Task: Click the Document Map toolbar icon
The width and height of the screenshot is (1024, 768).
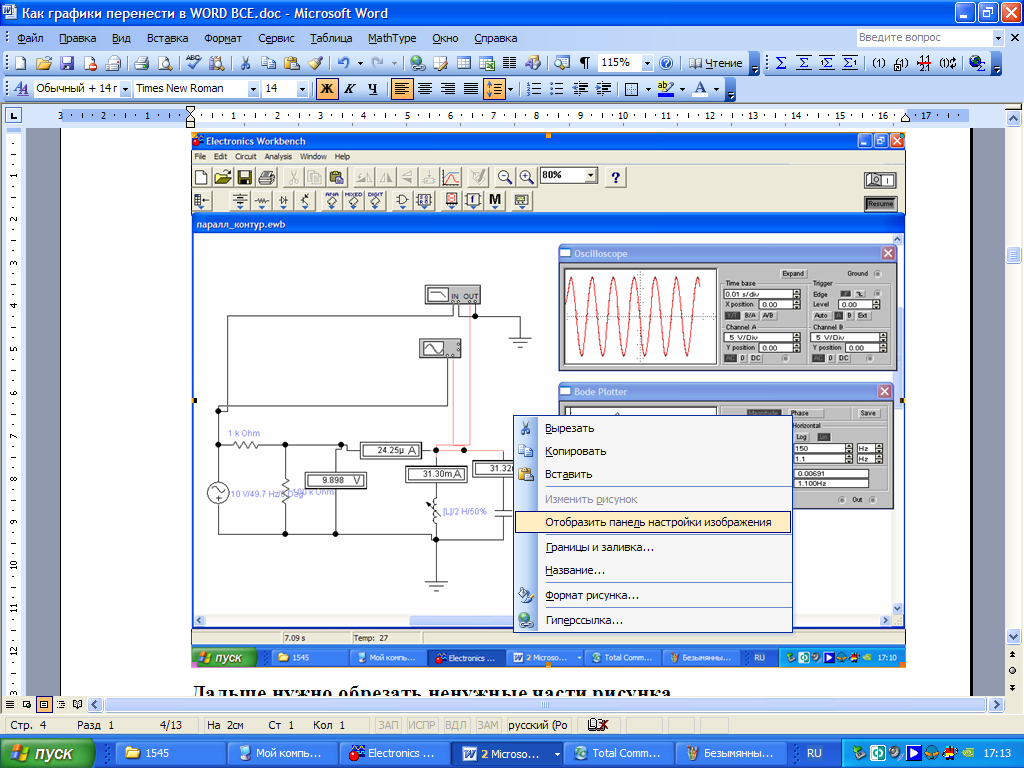Action: click(x=562, y=63)
